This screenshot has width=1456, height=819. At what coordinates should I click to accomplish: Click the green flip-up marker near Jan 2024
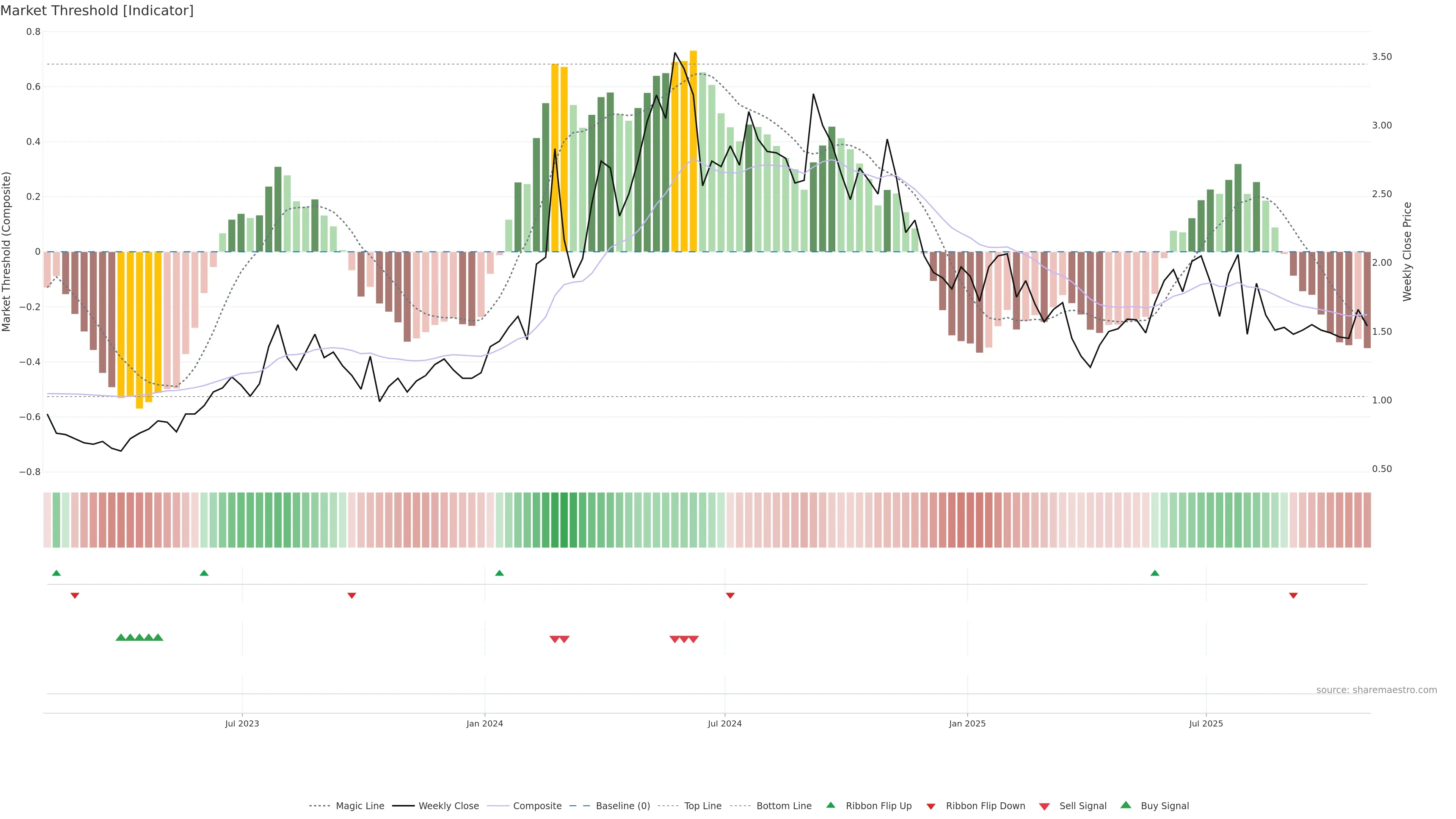coord(499,573)
